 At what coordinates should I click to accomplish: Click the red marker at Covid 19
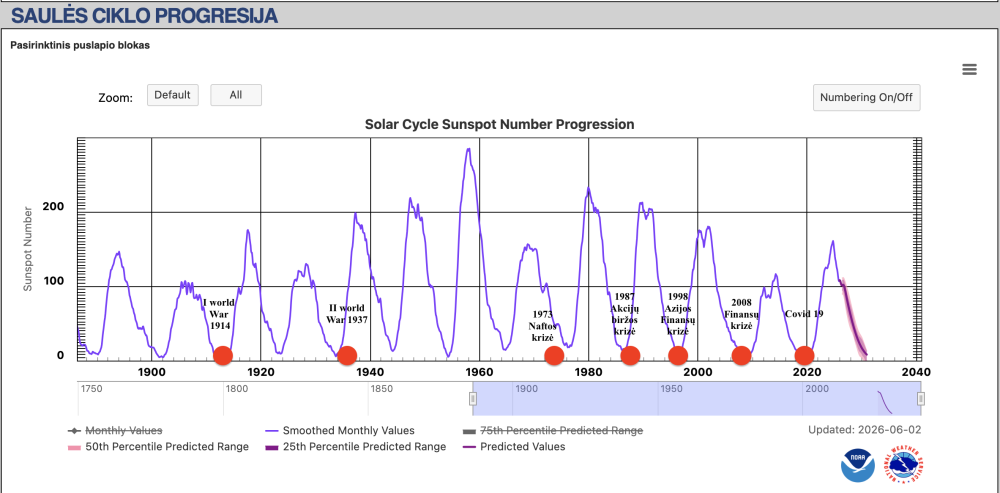804,355
